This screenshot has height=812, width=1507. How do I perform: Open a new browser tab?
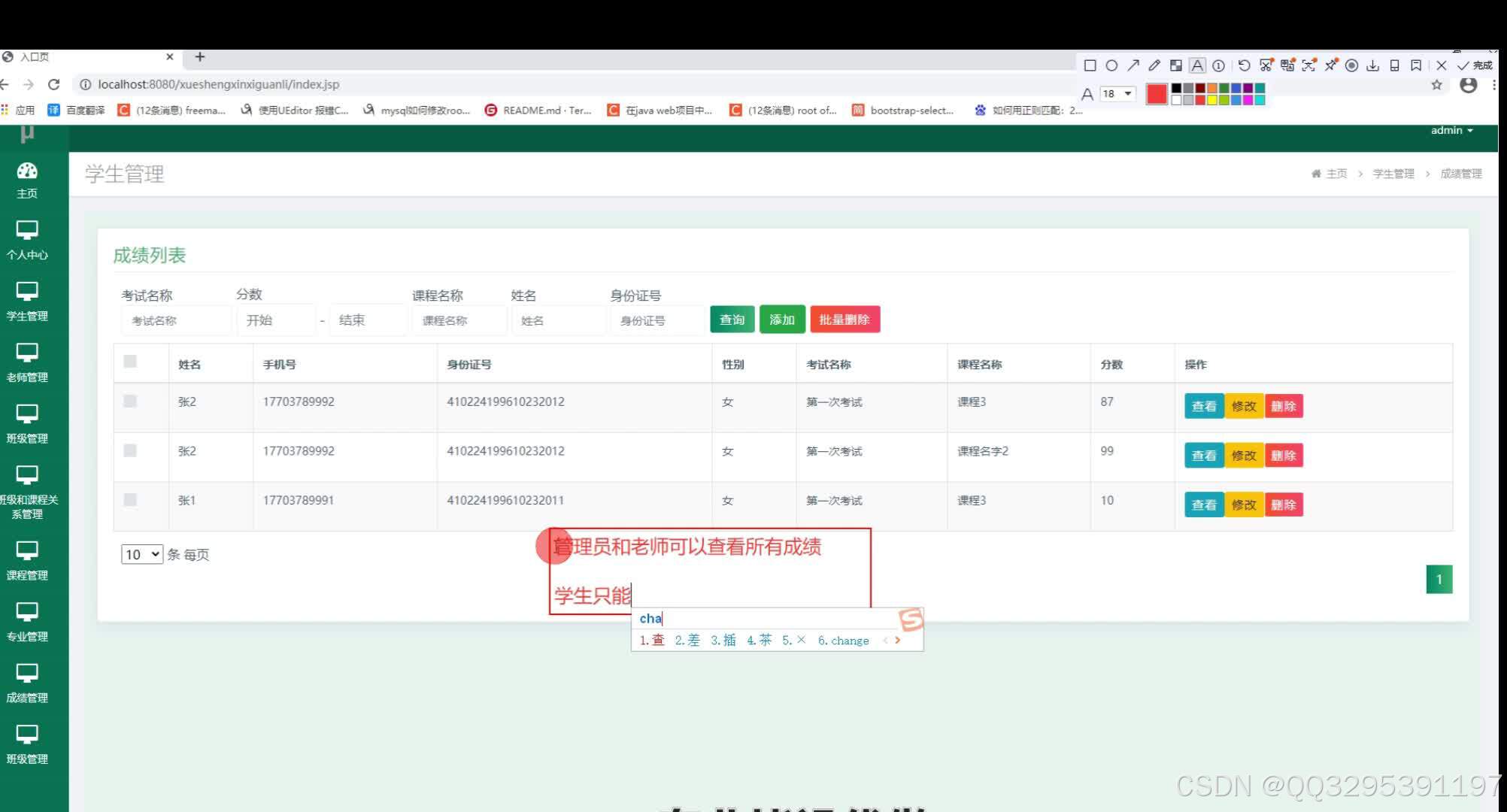[x=200, y=57]
